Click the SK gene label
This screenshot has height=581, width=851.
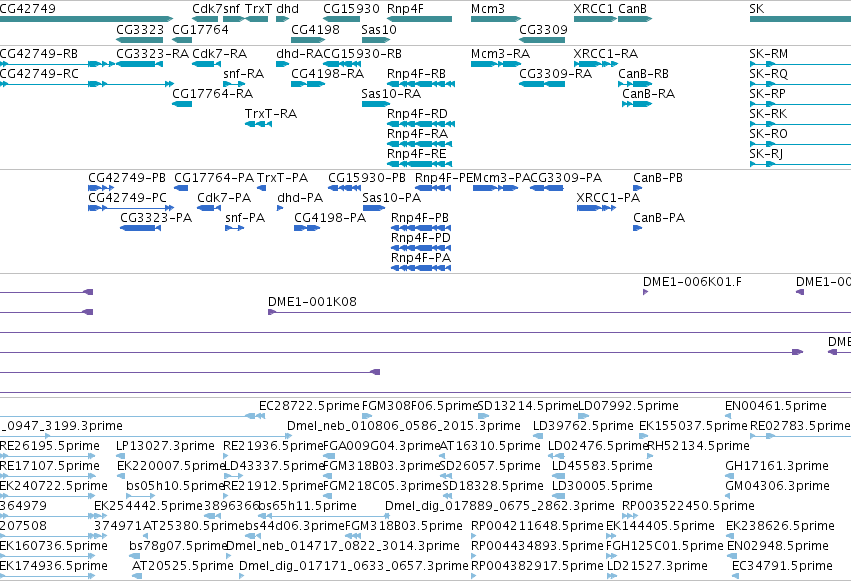pyautogui.click(x=757, y=9)
